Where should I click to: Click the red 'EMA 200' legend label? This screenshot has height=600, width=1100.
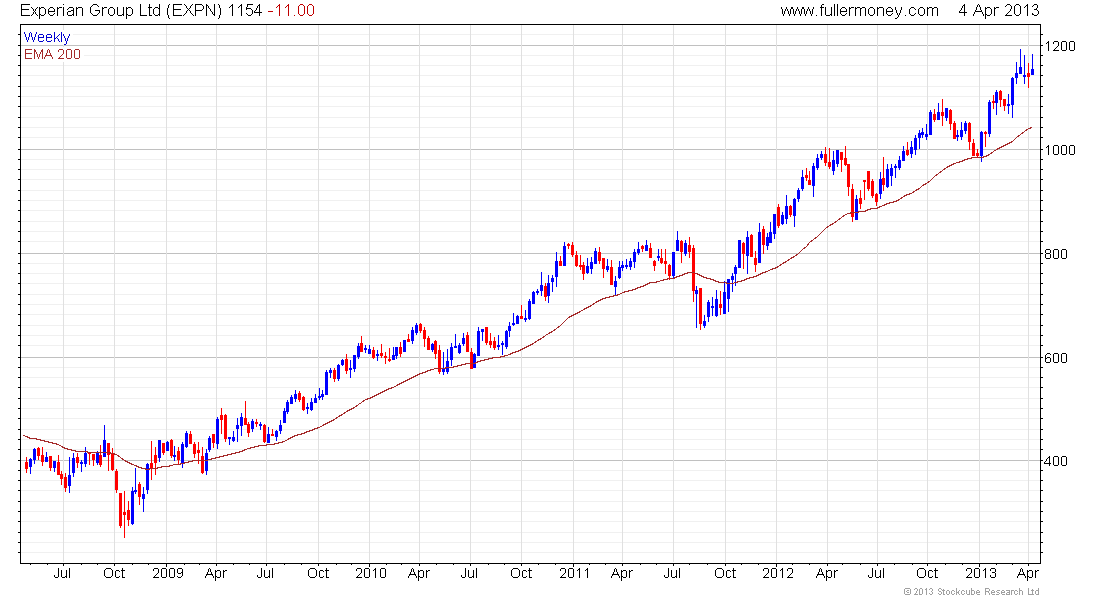tap(52, 54)
